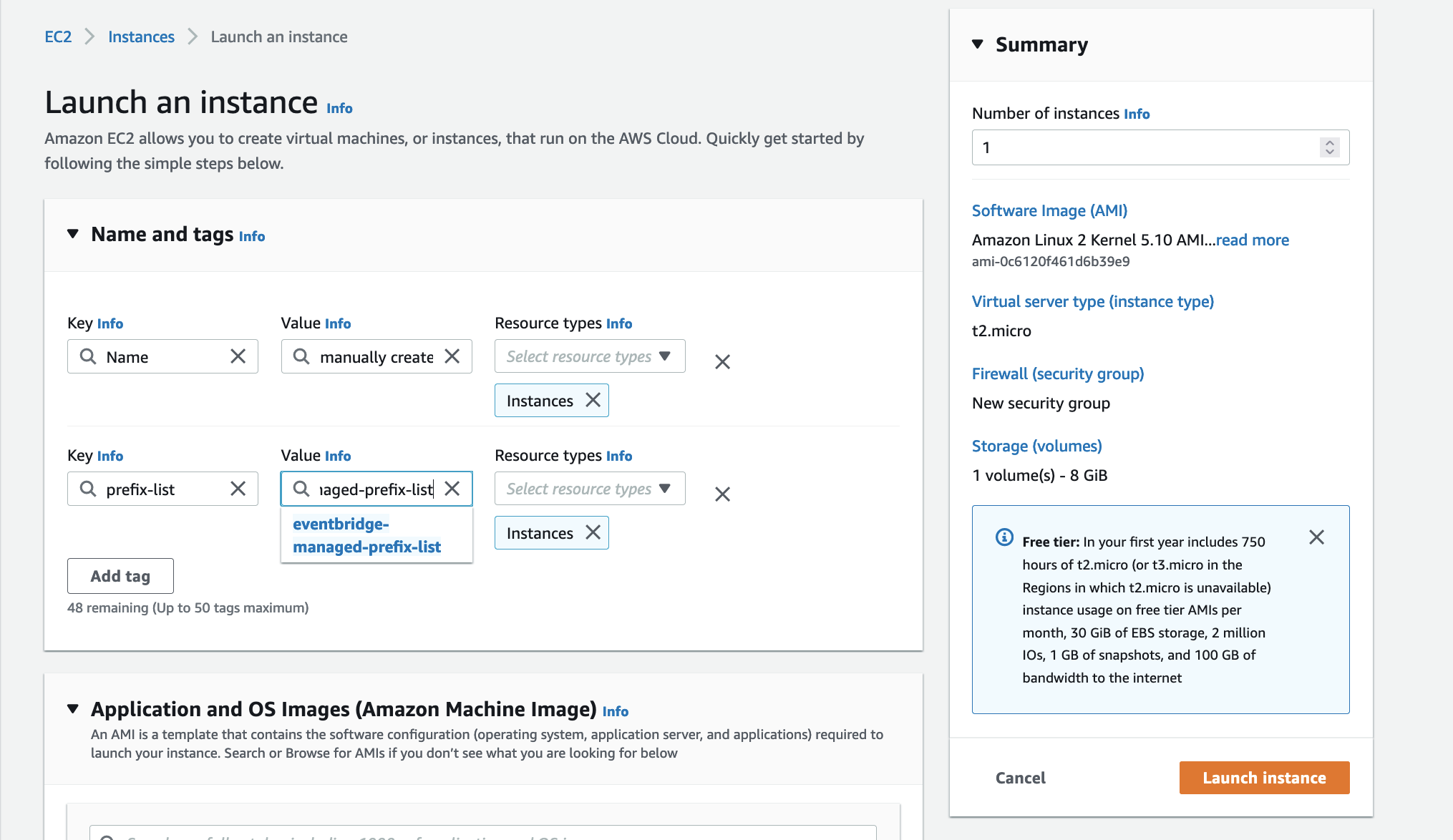
Task: Focus the 'manually create' value input
Action: 376,356
